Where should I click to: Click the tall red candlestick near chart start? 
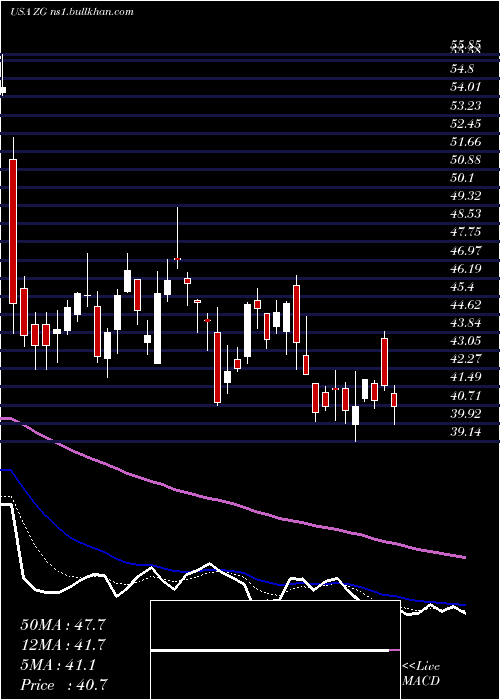pyautogui.click(x=13, y=231)
